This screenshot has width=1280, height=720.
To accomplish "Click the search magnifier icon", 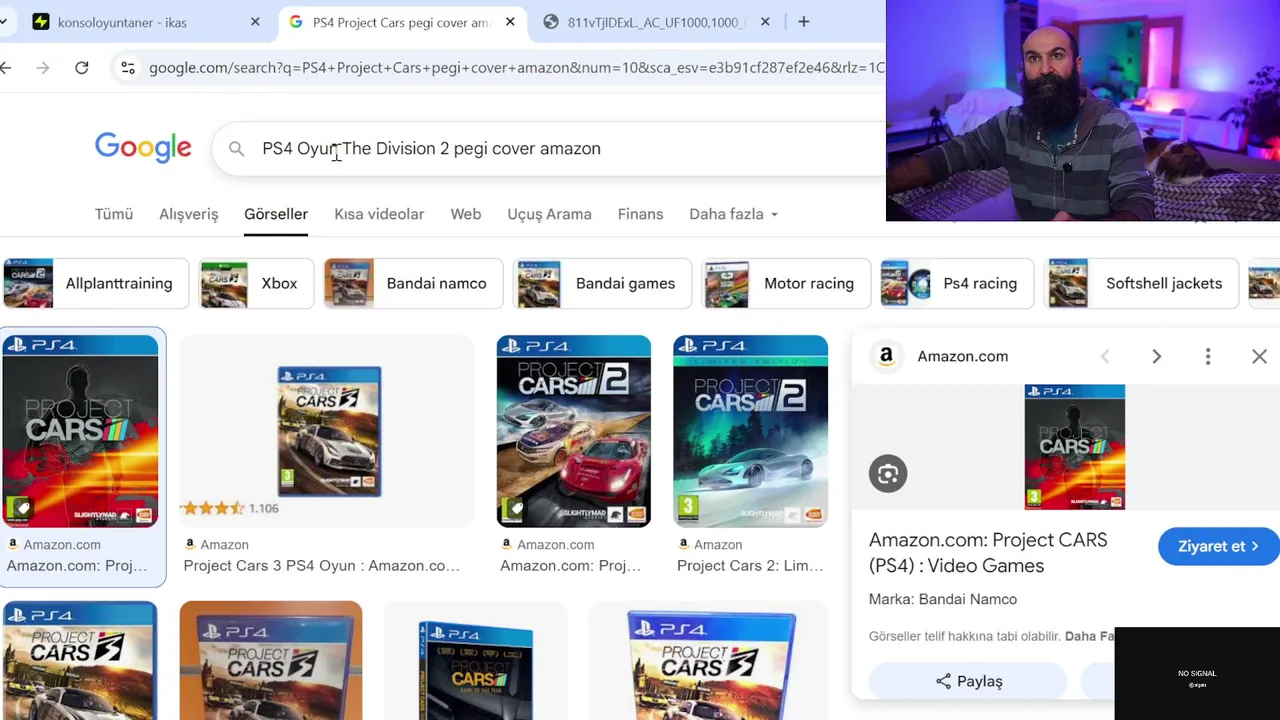I will pyautogui.click(x=236, y=148).
